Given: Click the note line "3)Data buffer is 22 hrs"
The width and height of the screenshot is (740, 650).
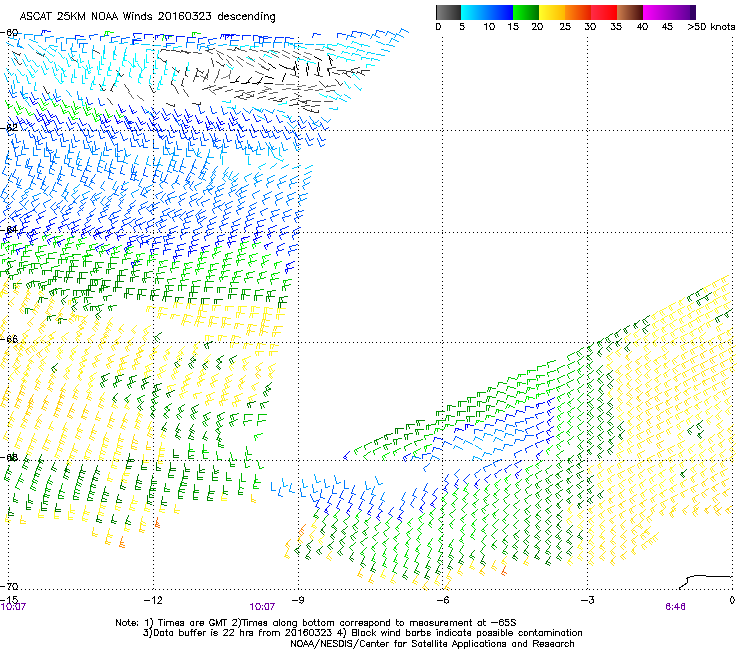Looking at the screenshot, I should click(362, 633).
